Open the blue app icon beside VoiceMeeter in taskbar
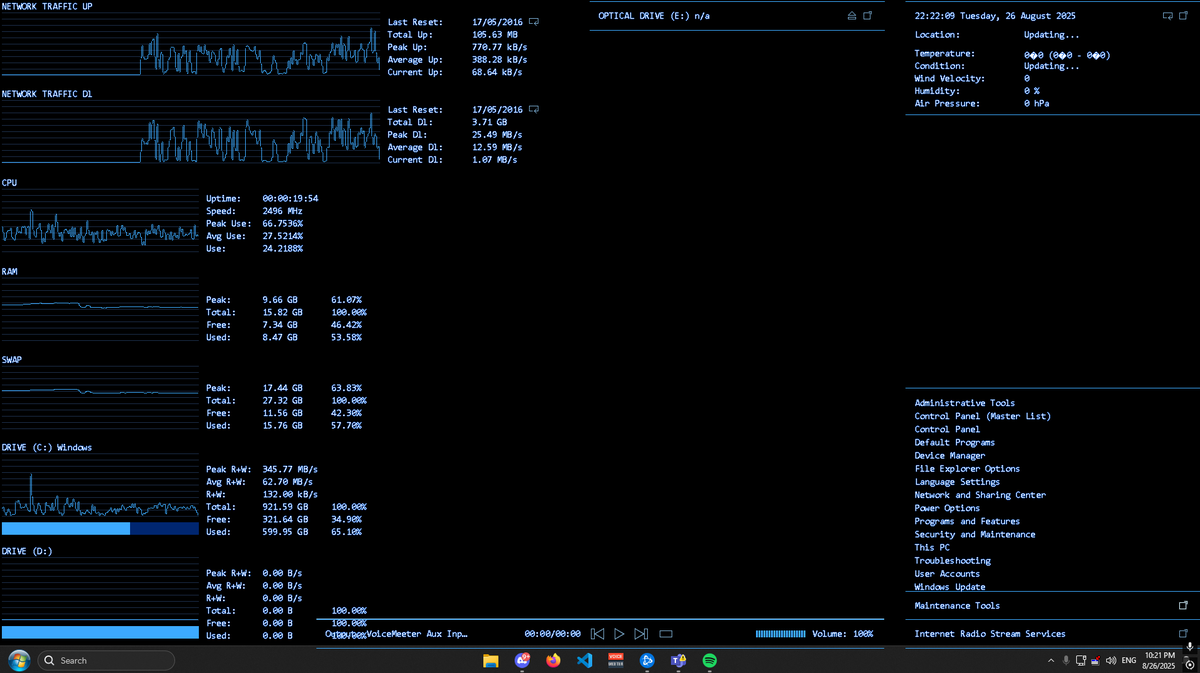 pyautogui.click(x=647, y=660)
